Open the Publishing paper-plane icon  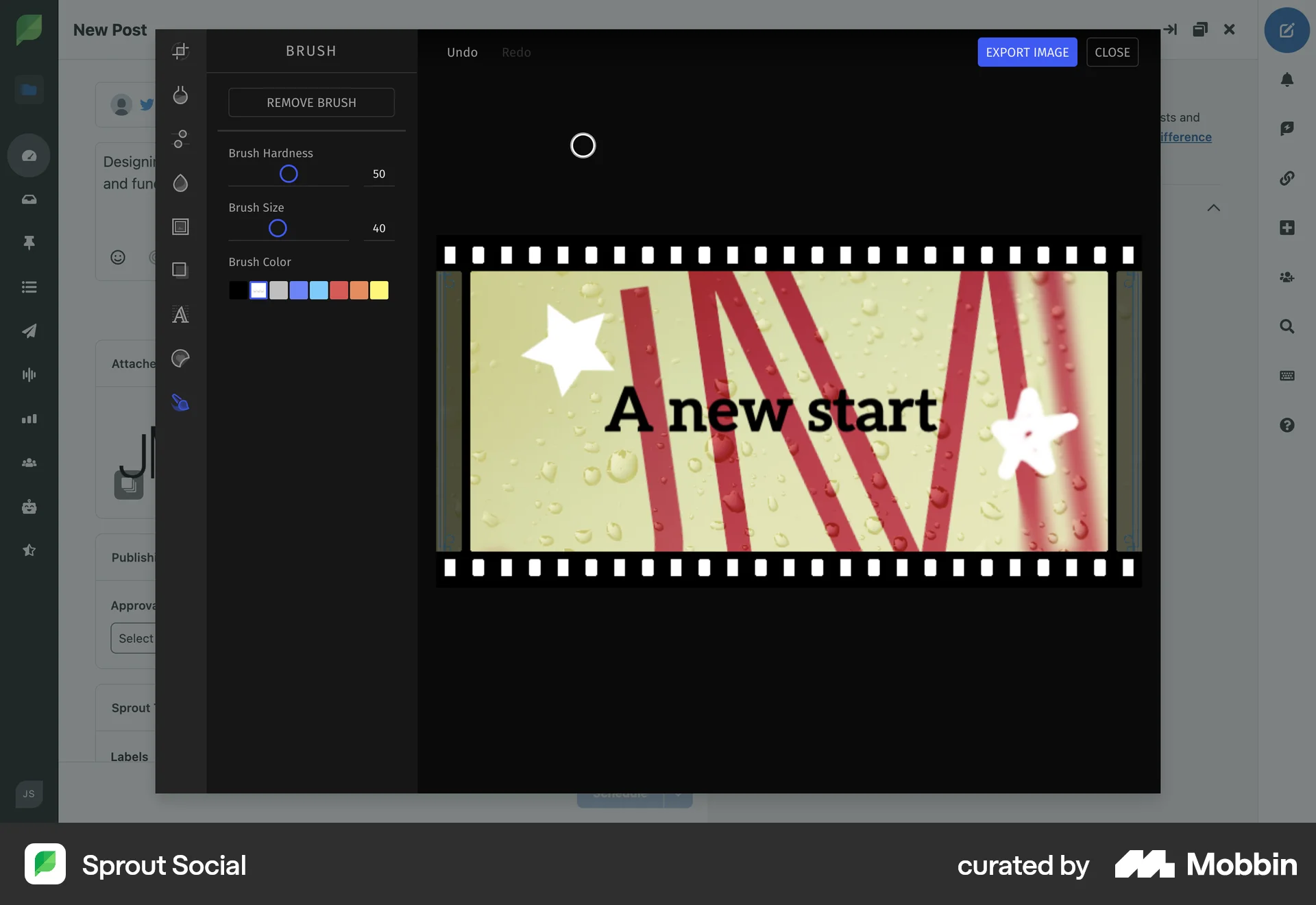(29, 331)
